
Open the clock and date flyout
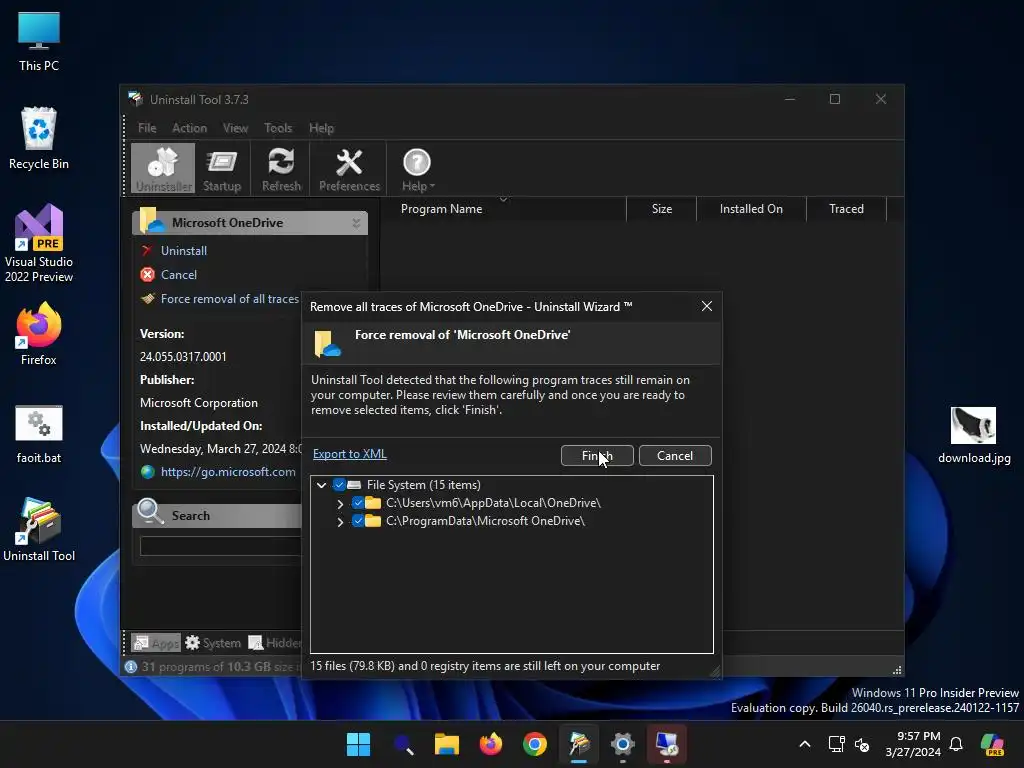[913, 744]
